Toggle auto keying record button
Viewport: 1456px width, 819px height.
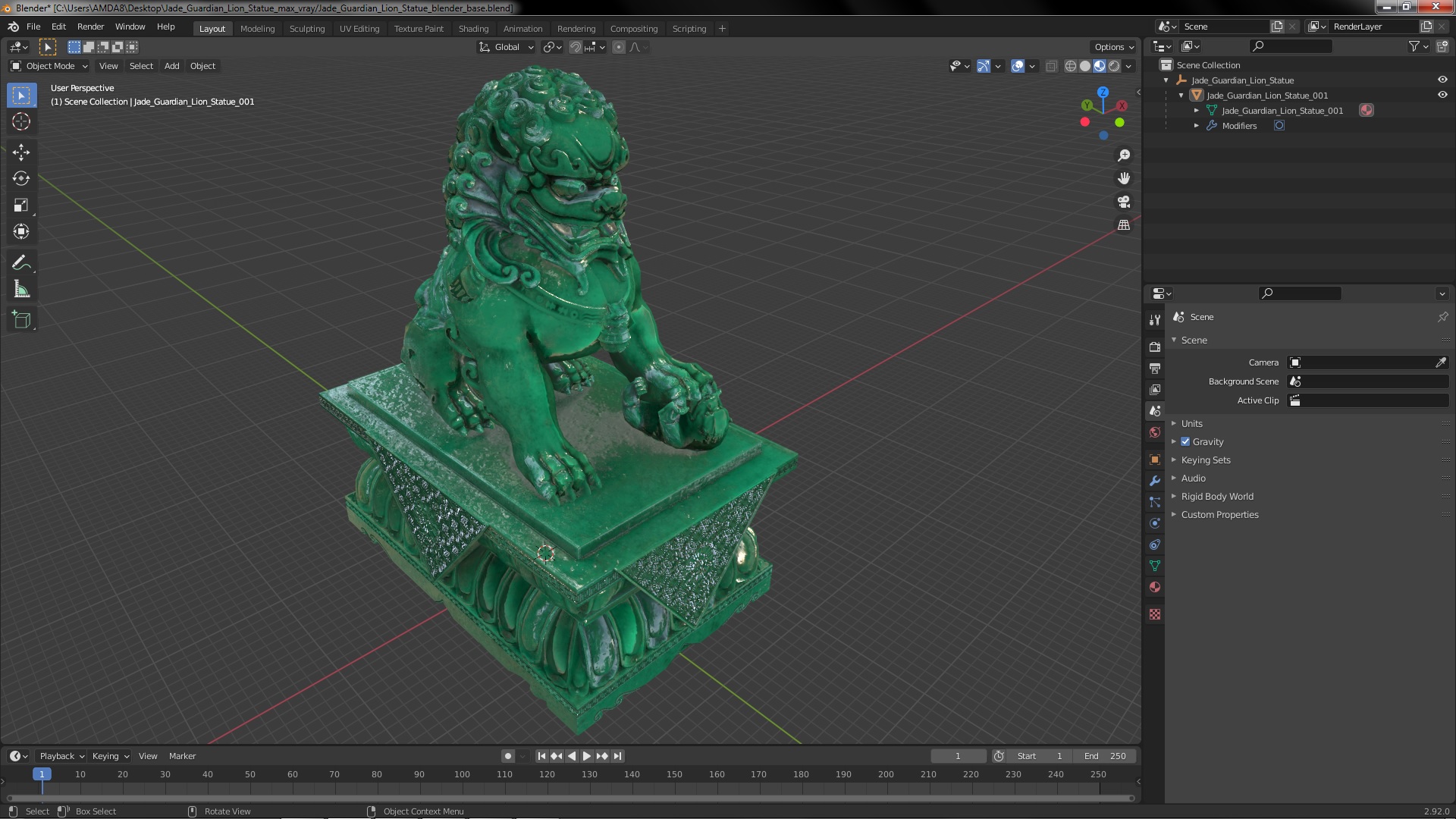(x=508, y=756)
